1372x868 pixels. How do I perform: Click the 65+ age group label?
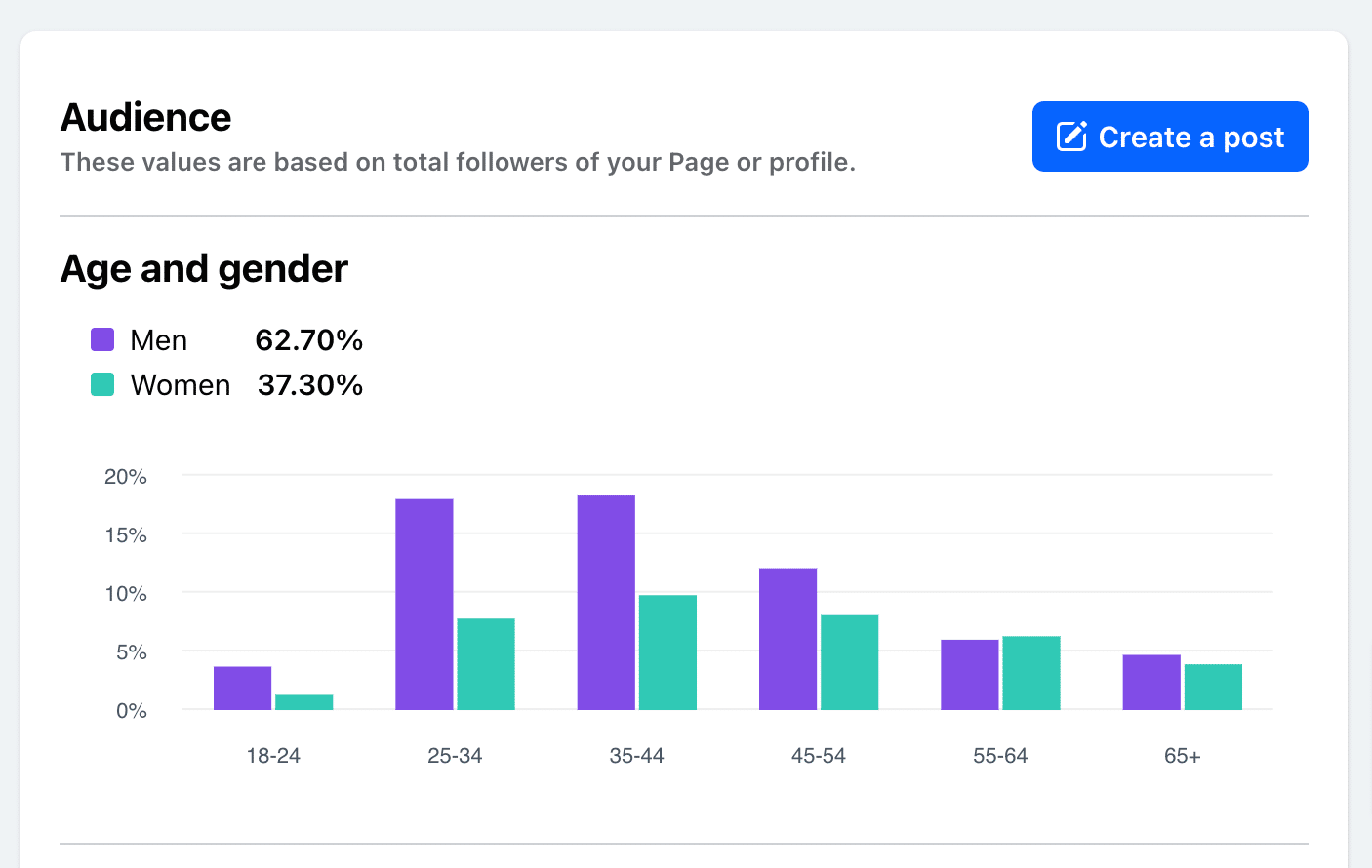(1181, 755)
